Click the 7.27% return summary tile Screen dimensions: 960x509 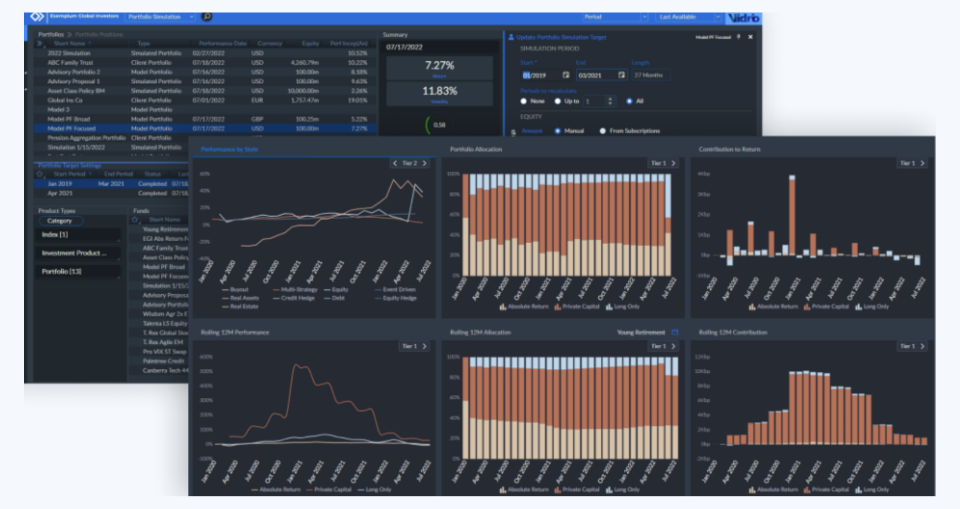(x=439, y=67)
